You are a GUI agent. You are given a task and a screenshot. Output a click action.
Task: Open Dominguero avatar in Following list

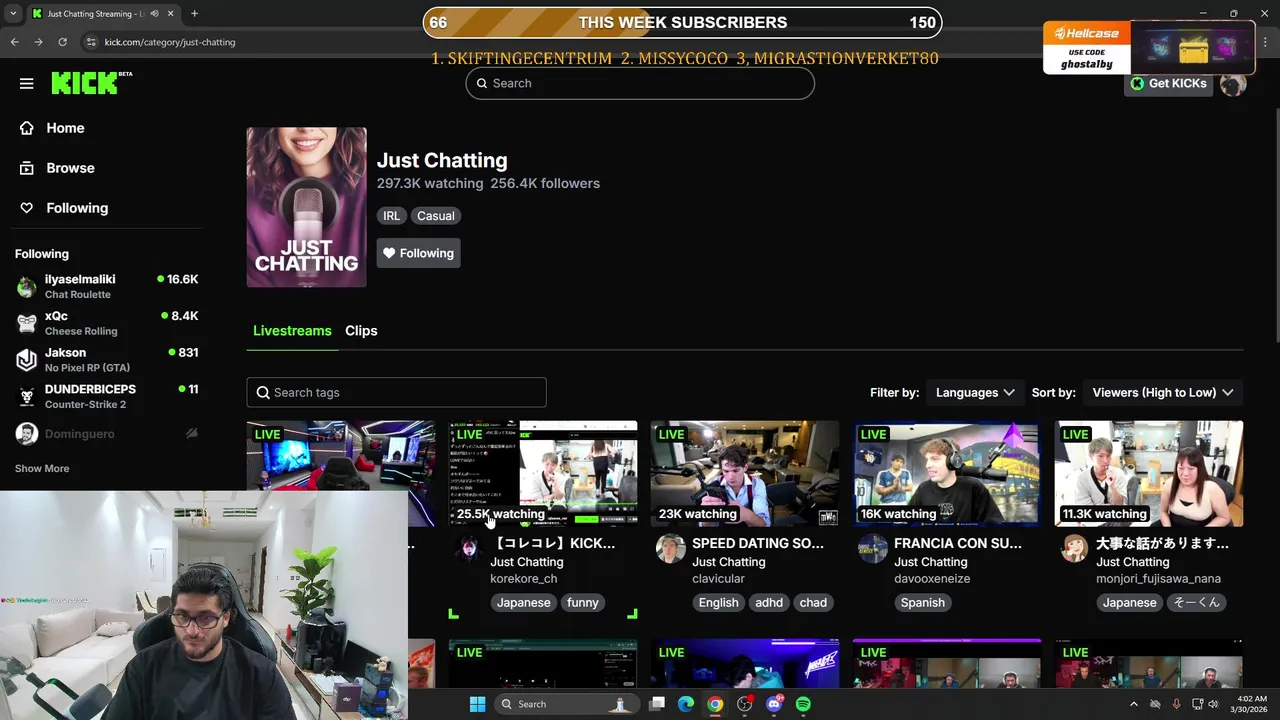pyautogui.click(x=27, y=434)
